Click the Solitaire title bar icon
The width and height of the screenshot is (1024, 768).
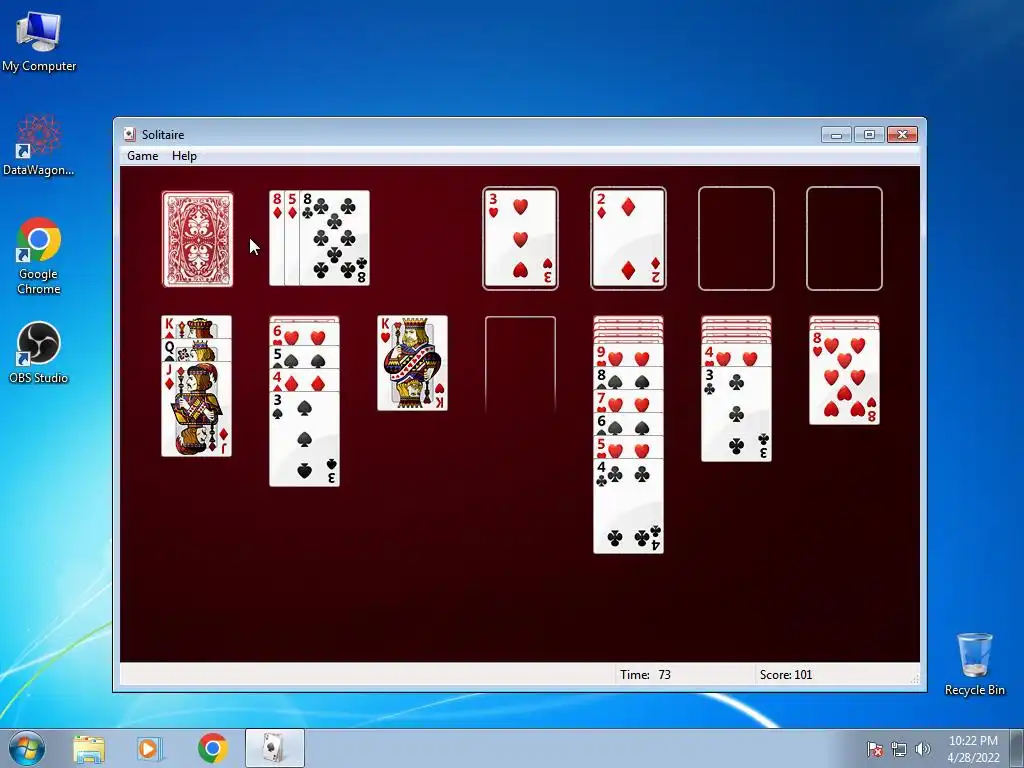pos(130,135)
